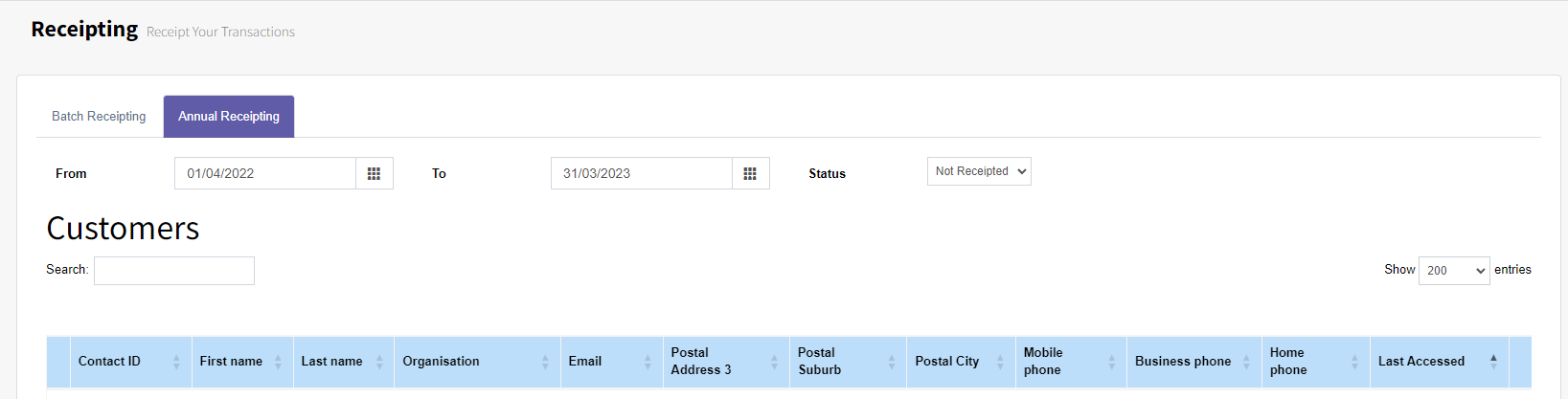Sort table by Postal Suburb arrows
This screenshot has height=399, width=1568.
(891, 362)
